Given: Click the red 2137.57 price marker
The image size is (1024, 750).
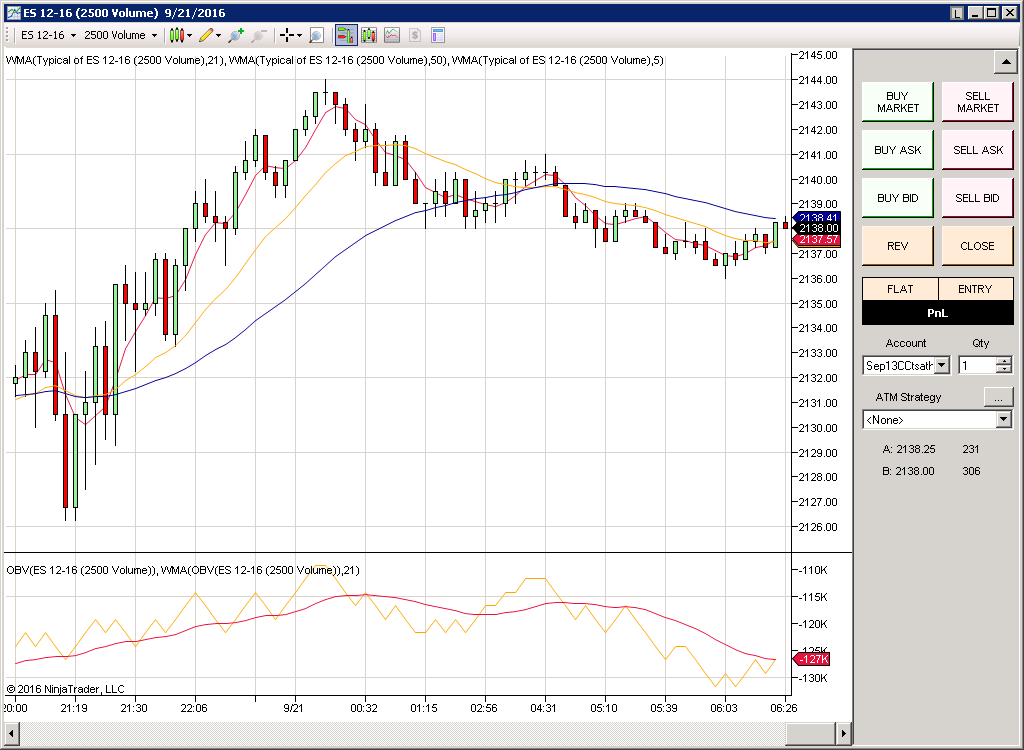Looking at the screenshot, I should [817, 240].
